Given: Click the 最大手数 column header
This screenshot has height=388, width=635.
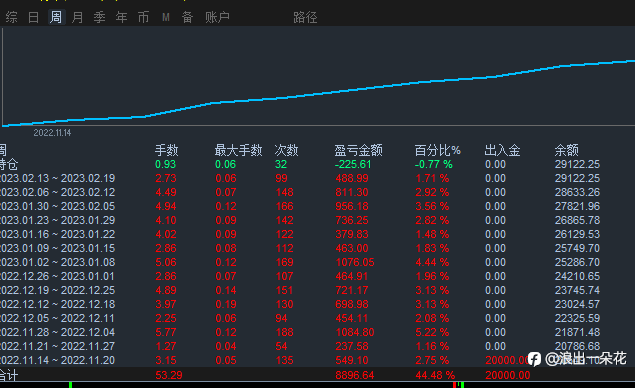Looking at the screenshot, I should coord(239,150).
